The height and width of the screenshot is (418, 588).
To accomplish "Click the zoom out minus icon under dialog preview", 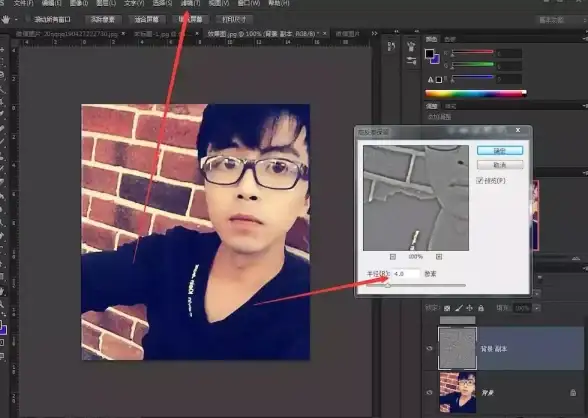I will coord(393,257).
